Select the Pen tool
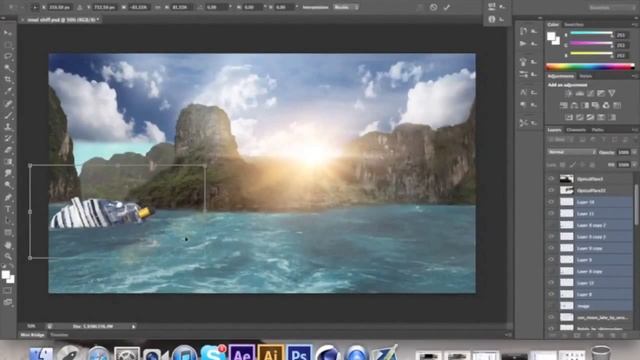The image size is (640, 360). point(8,198)
